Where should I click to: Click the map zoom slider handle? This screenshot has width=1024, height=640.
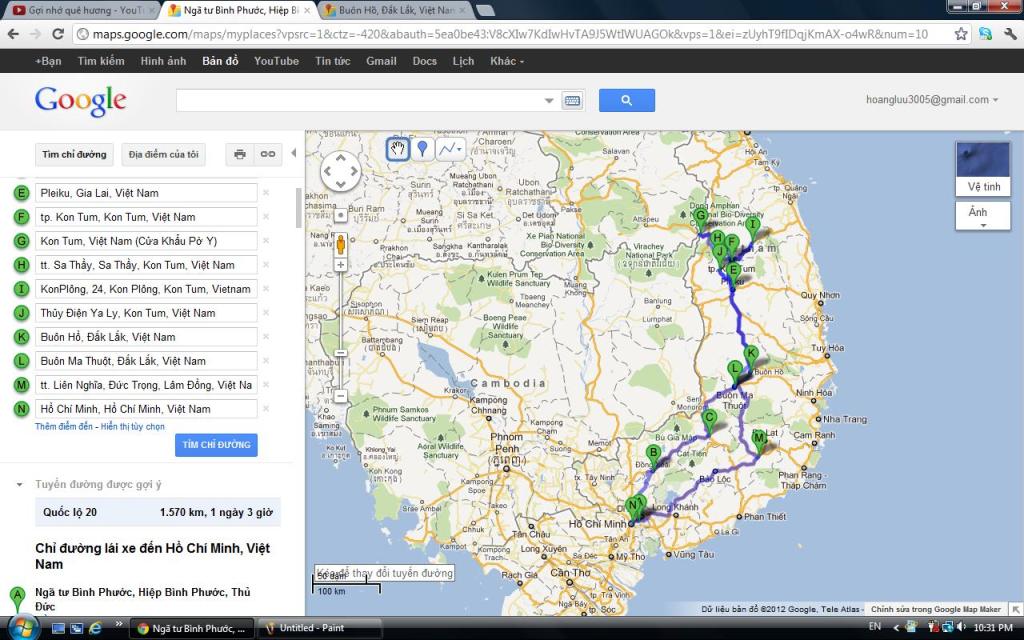[x=340, y=353]
